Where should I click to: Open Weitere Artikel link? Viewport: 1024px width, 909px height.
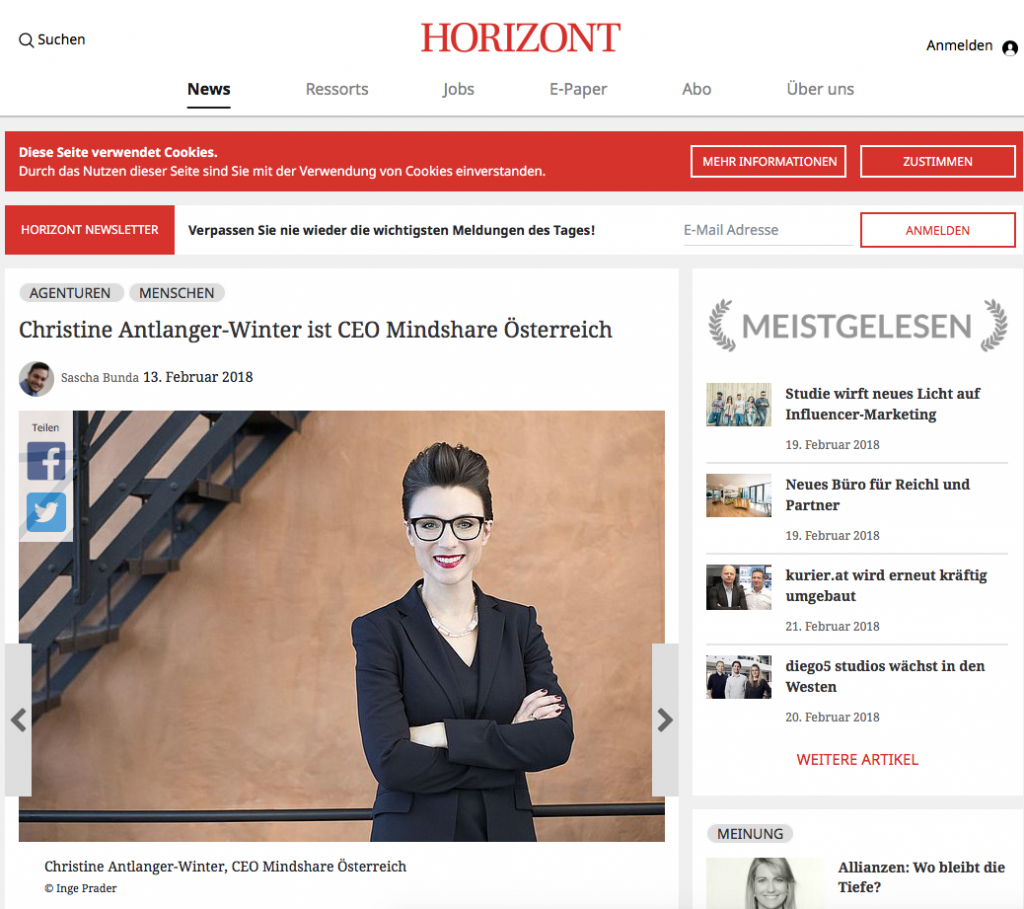point(857,759)
